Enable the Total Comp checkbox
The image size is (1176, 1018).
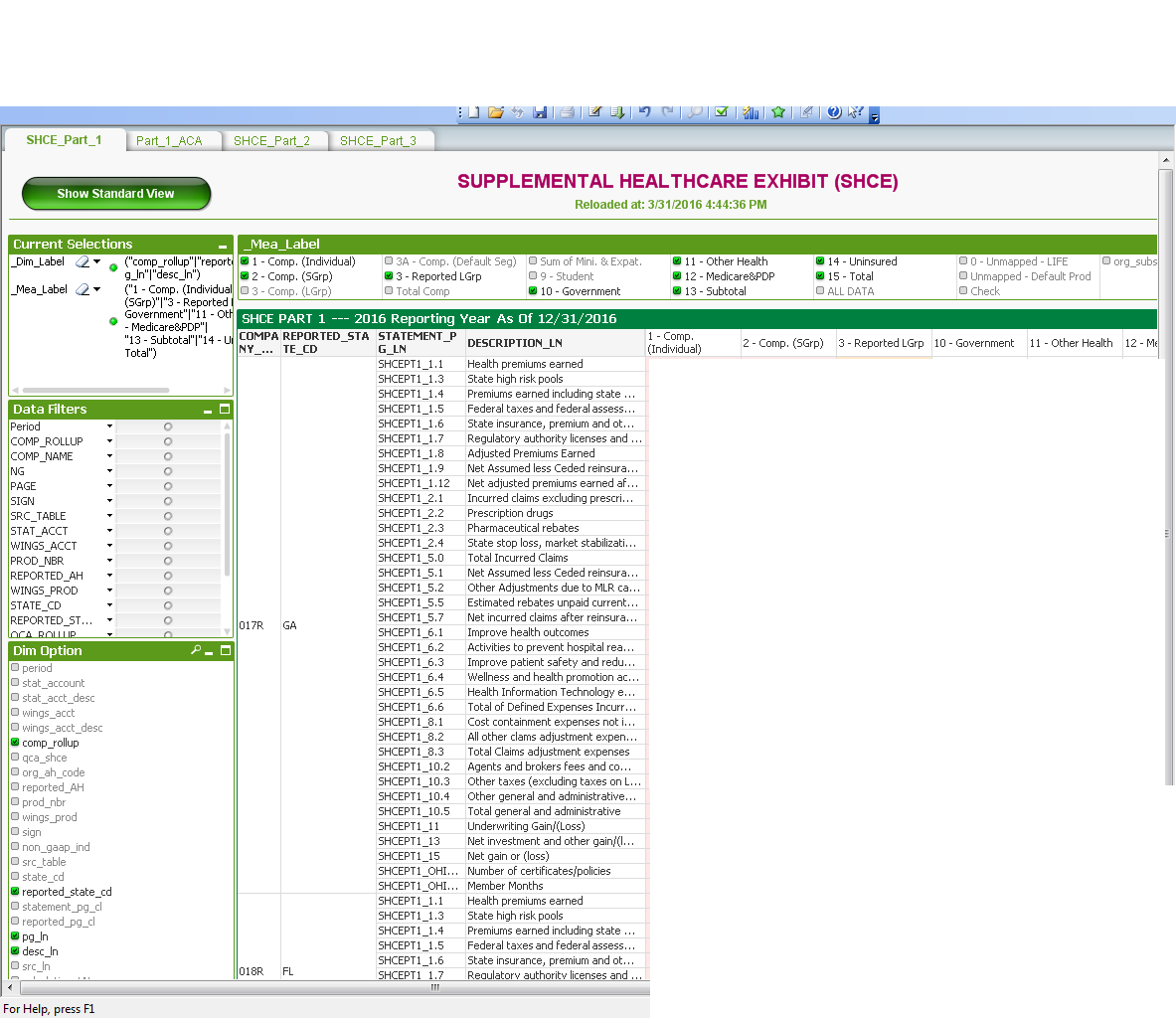point(388,291)
